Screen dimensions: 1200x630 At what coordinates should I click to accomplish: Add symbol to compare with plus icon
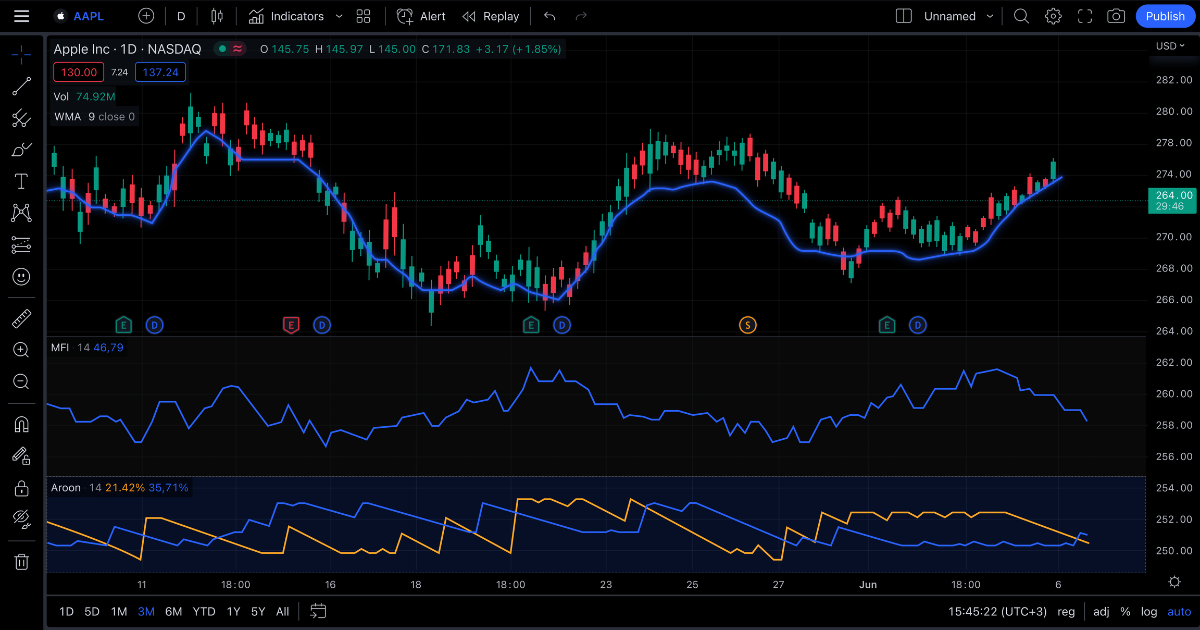tap(146, 16)
